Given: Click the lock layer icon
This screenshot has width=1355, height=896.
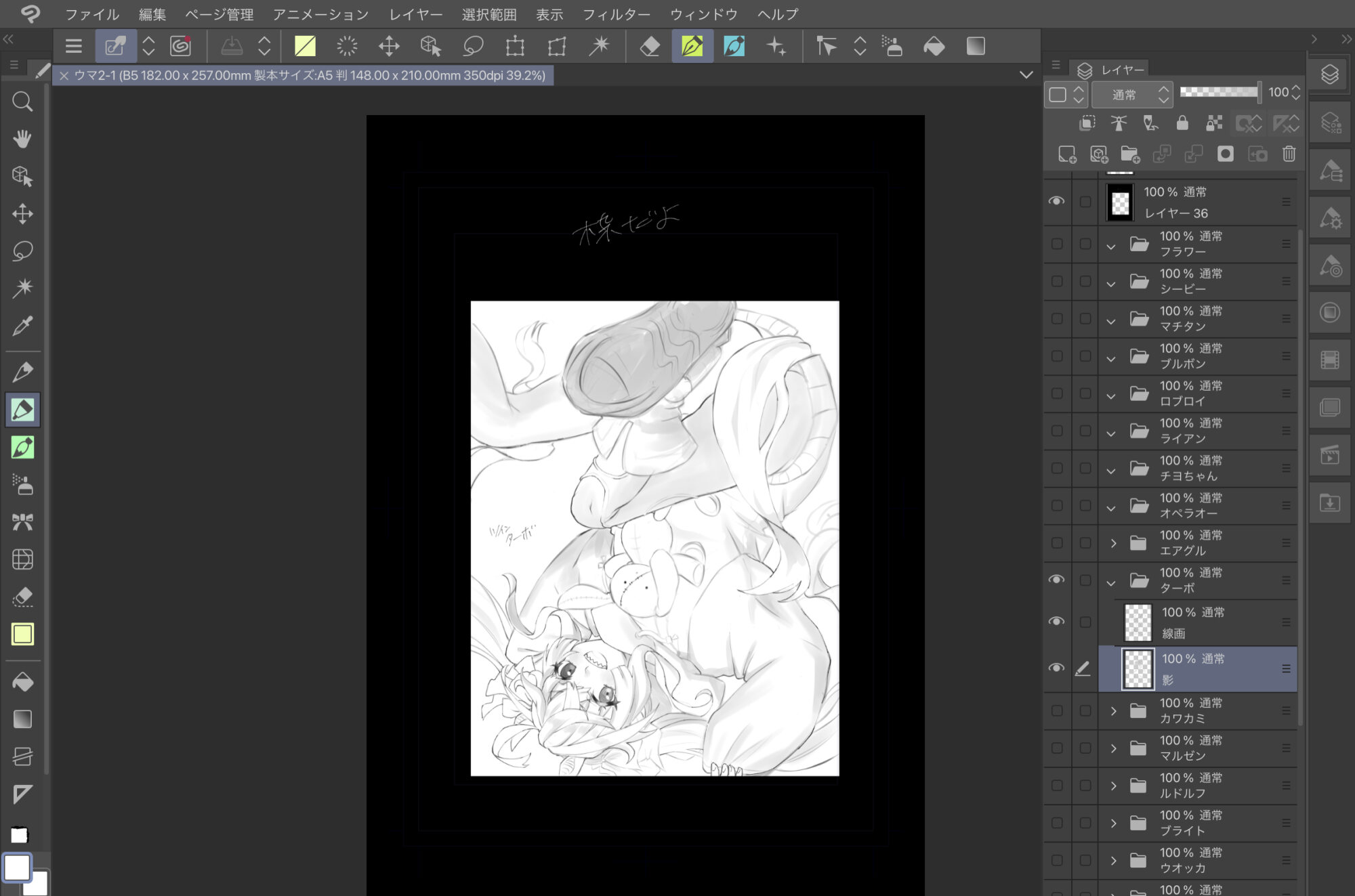Looking at the screenshot, I should pyautogui.click(x=1182, y=123).
